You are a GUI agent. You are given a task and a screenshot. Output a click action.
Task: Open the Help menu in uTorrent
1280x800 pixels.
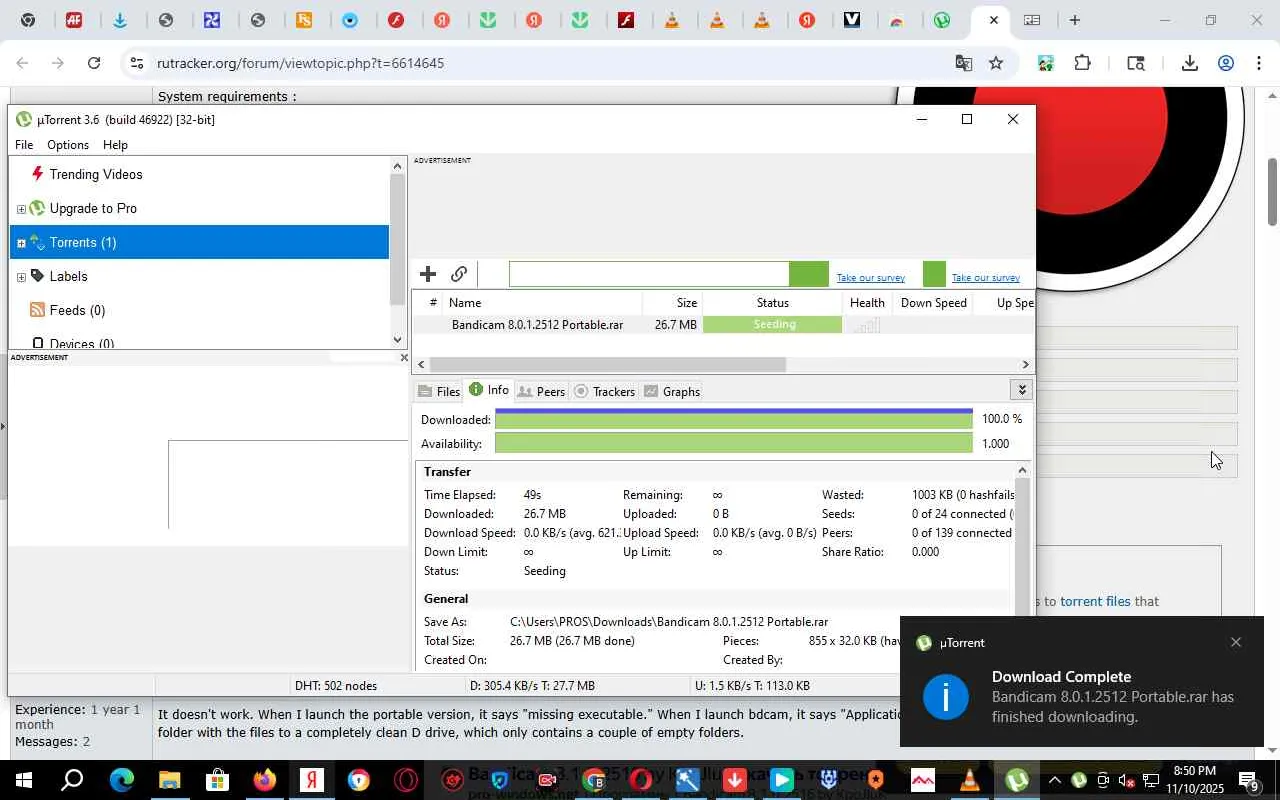click(x=115, y=145)
